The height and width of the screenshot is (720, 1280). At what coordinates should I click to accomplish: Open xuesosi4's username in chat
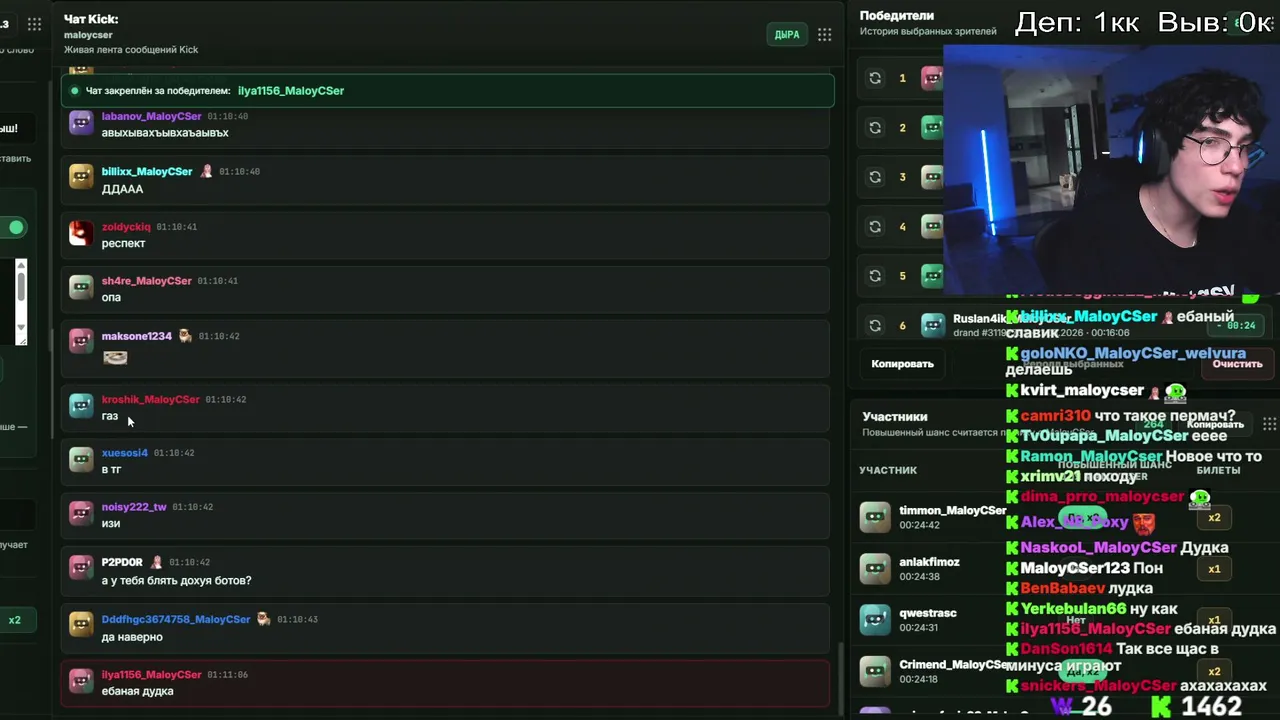(x=124, y=453)
